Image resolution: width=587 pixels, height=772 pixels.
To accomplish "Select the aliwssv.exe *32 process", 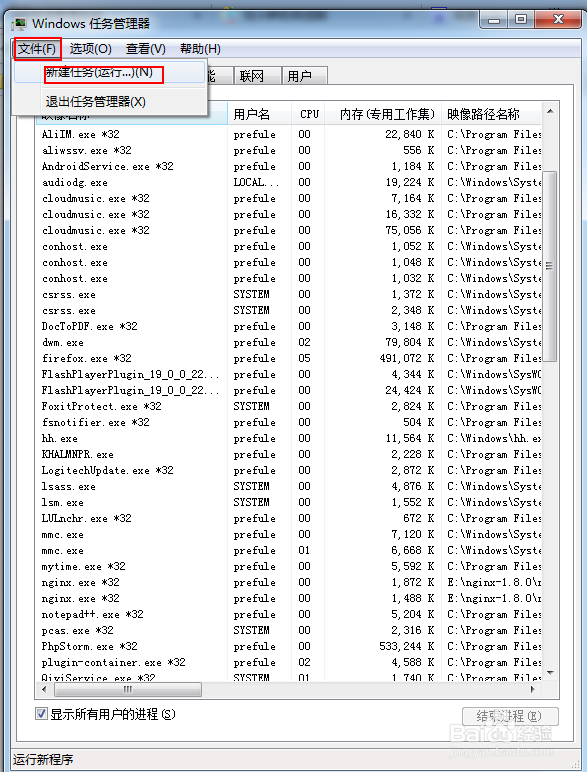I will [x=289, y=150].
